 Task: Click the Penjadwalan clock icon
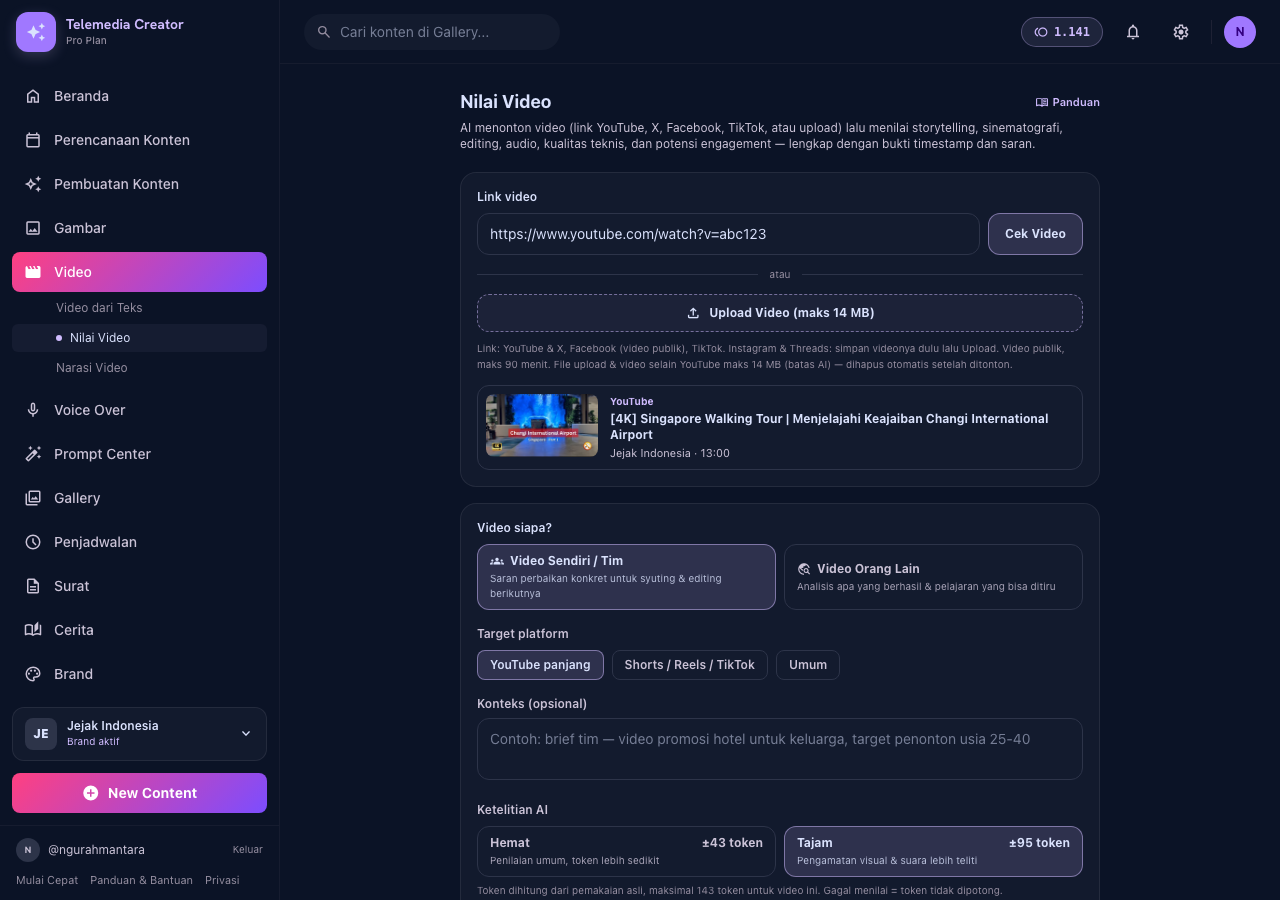(x=33, y=542)
